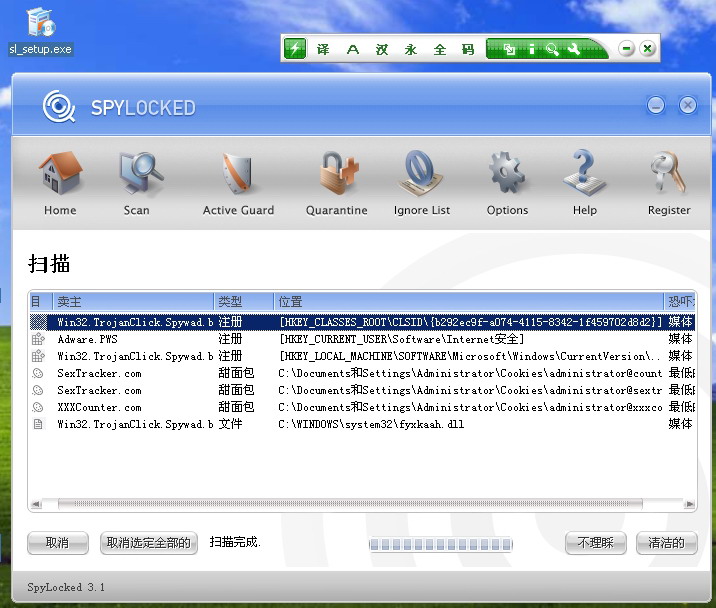Screen dimensions: 716x608
Task: Click the sl_setup.exe desktop icon
Action: pyautogui.click(x=41, y=32)
